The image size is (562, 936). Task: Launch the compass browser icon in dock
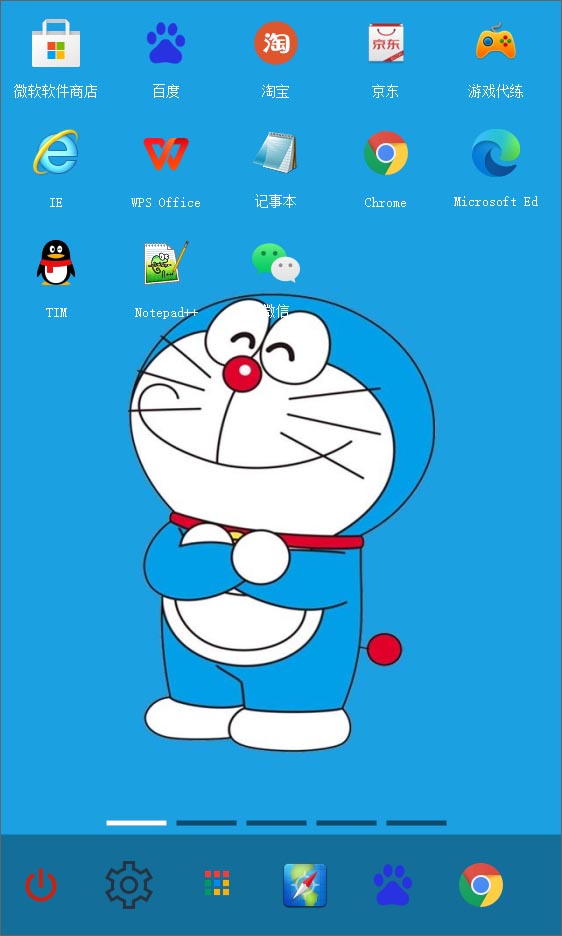click(305, 885)
